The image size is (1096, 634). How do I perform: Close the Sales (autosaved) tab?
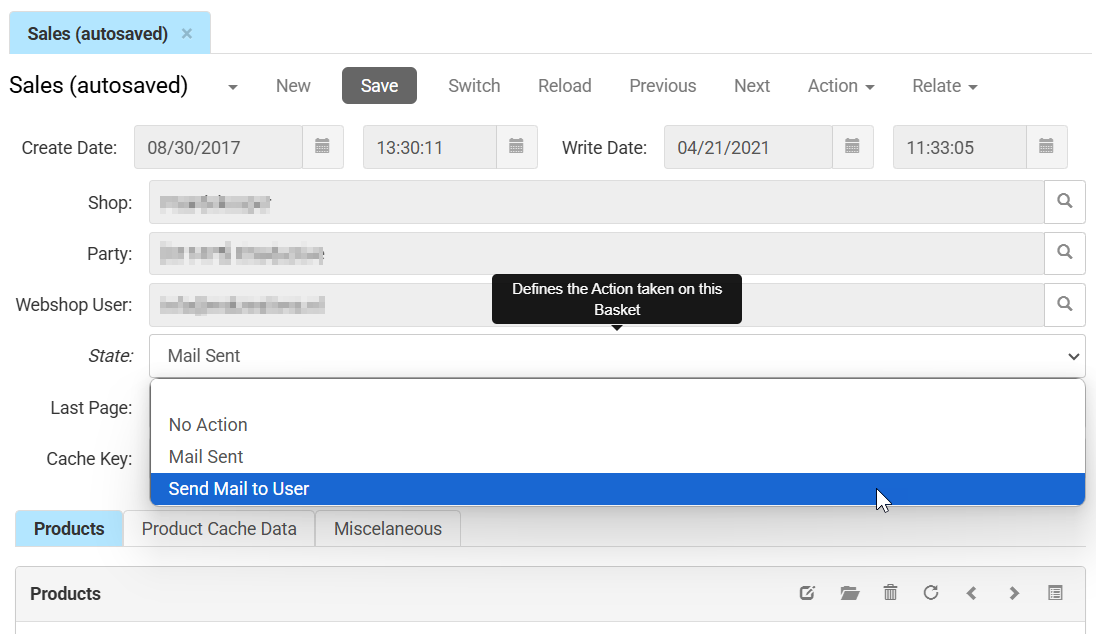click(187, 34)
